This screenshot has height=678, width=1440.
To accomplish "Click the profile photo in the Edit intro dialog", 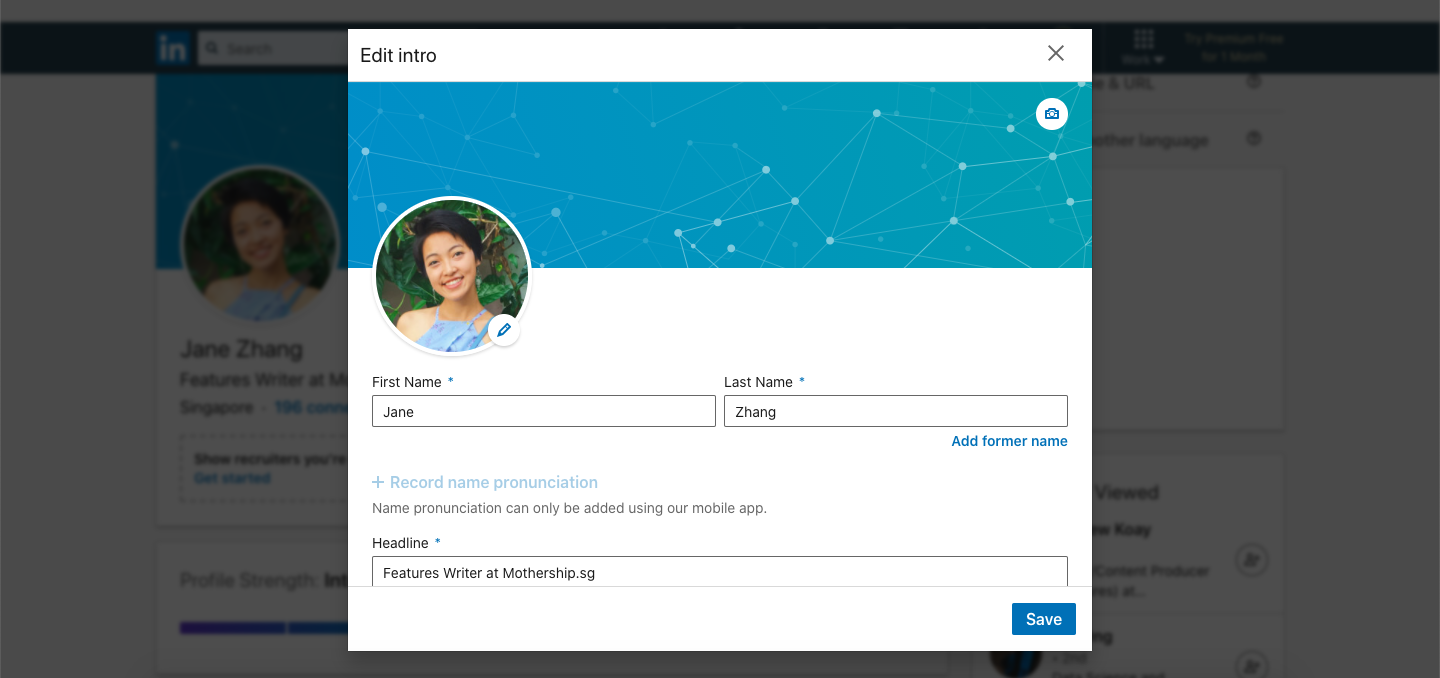I will (452, 276).
